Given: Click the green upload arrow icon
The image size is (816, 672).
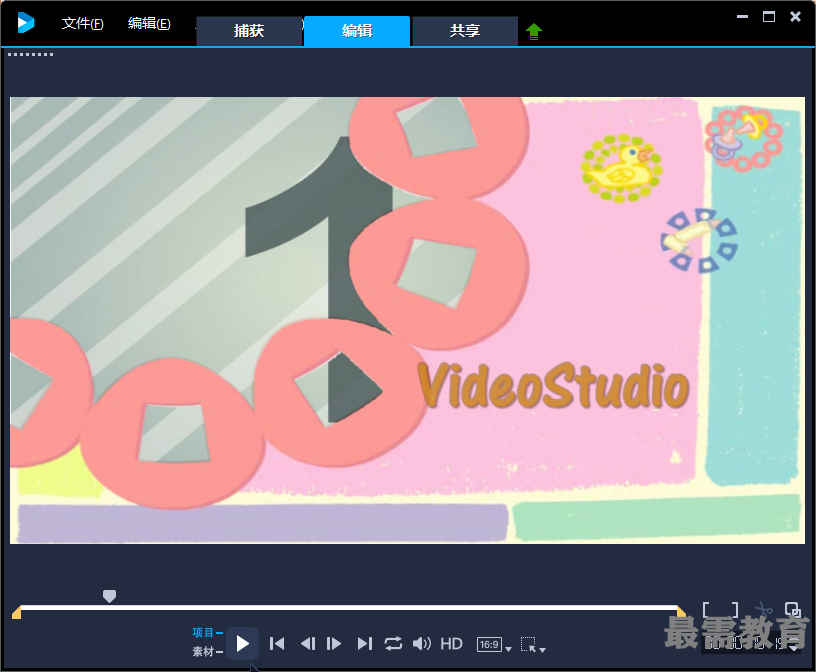Looking at the screenshot, I should coord(533,32).
